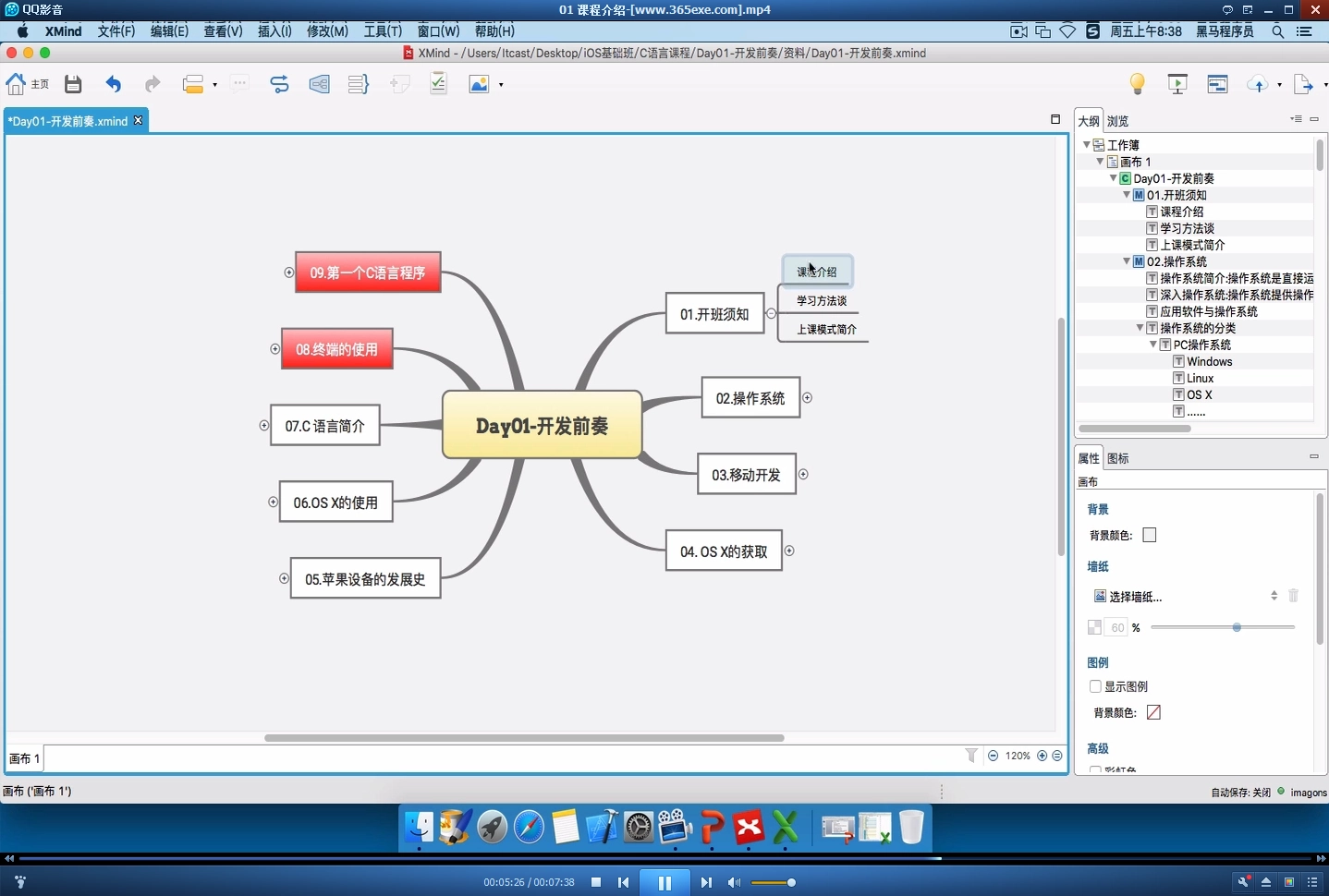The image size is (1329, 896).
Task: Click the 背景颜色 swatch under 背景
Action: 1149,535
